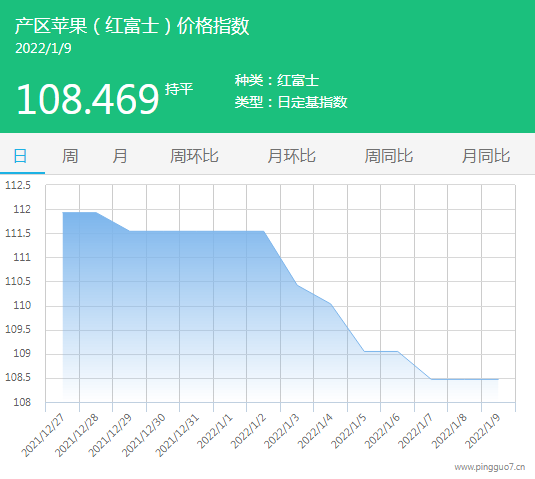The height and width of the screenshot is (479, 535).
Task: Click the 产区苹果（红富士）价格指数 title
Action: pos(132,26)
